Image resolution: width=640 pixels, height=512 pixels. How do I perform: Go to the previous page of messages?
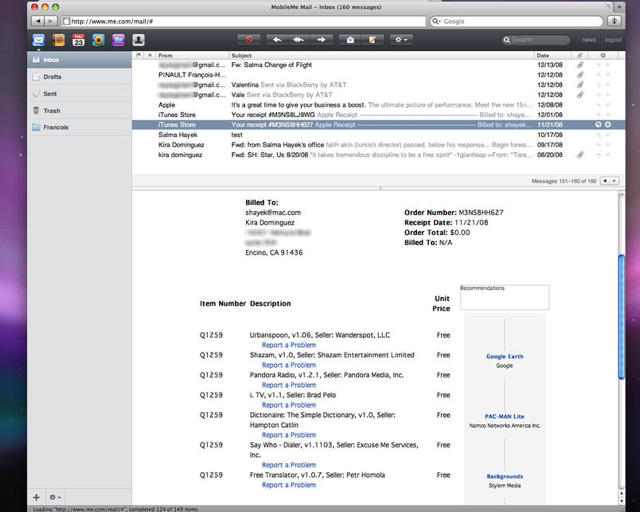[x=604, y=181]
